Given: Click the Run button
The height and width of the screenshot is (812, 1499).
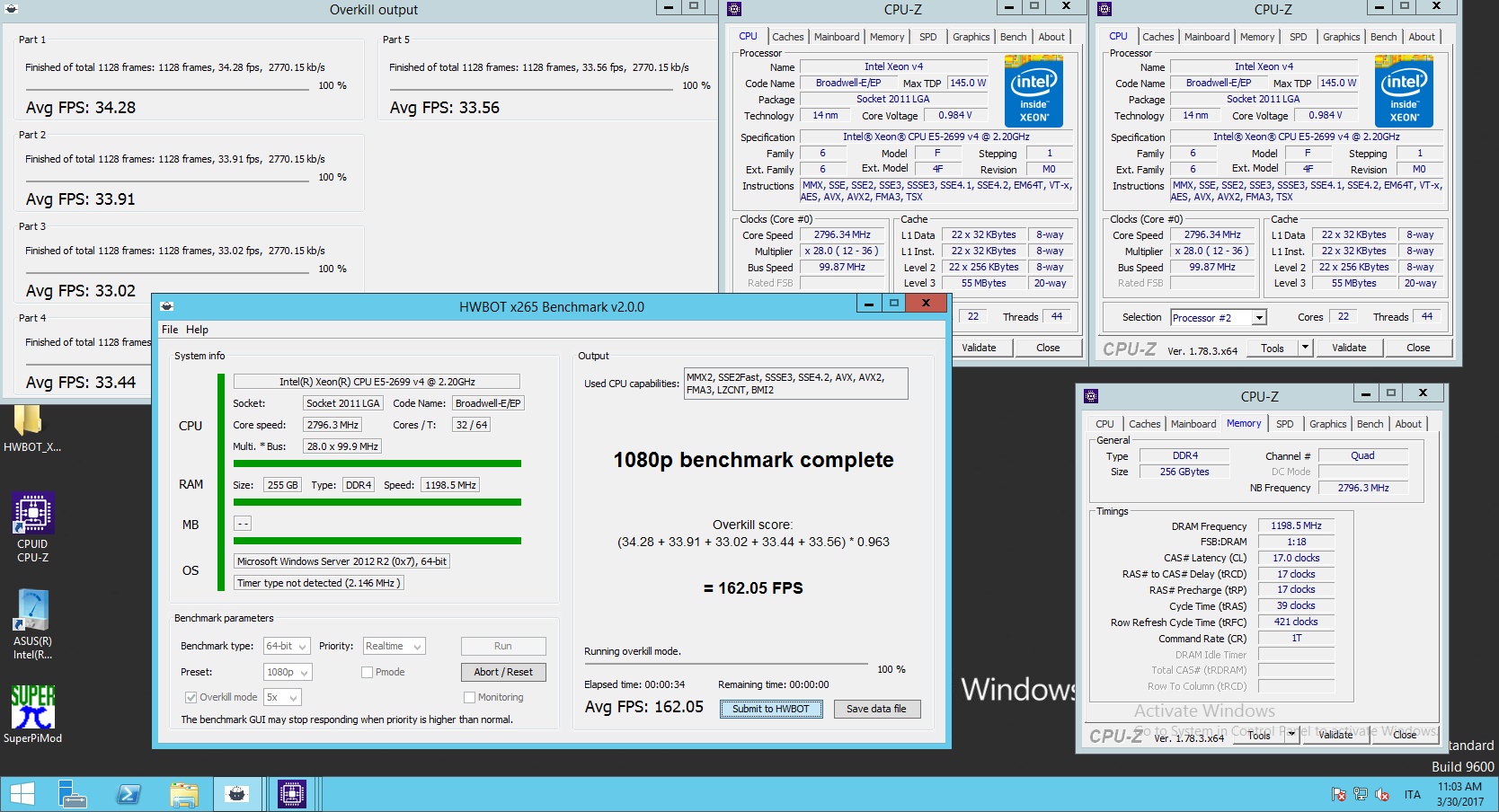Looking at the screenshot, I should [x=503, y=646].
